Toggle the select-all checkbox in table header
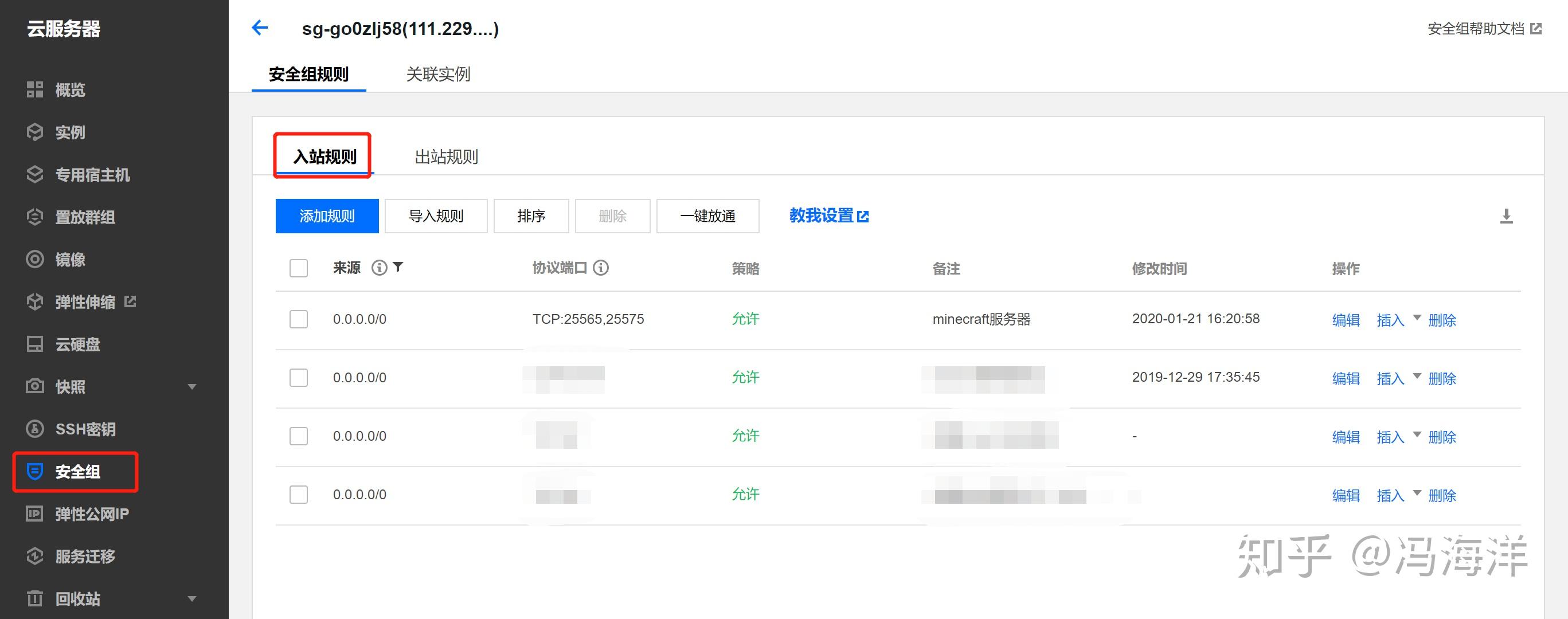The width and height of the screenshot is (1568, 619). coord(298,268)
